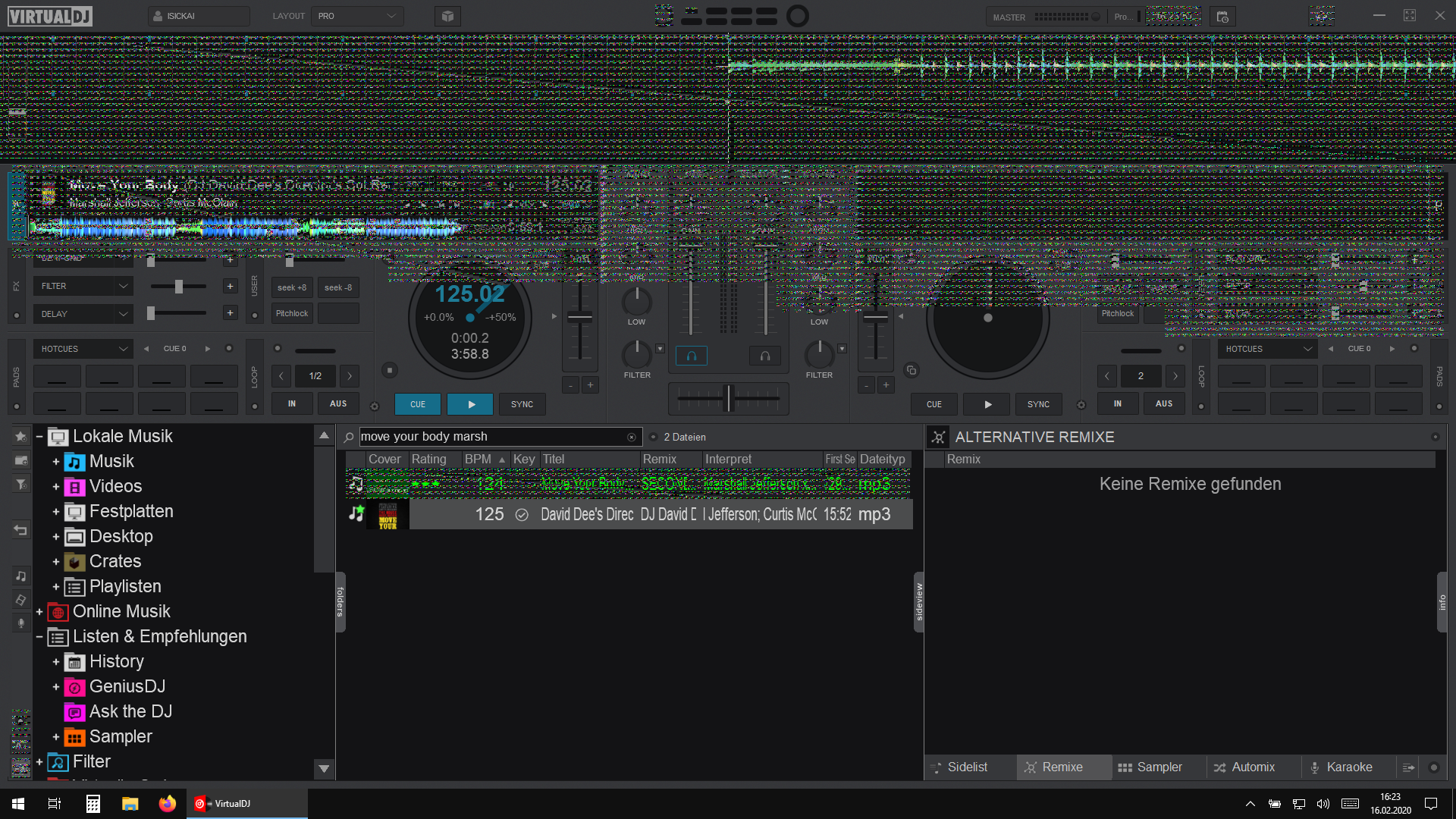Click the Alternative Remixe panel icon
This screenshot has height=819, width=1456.
[x=939, y=438]
